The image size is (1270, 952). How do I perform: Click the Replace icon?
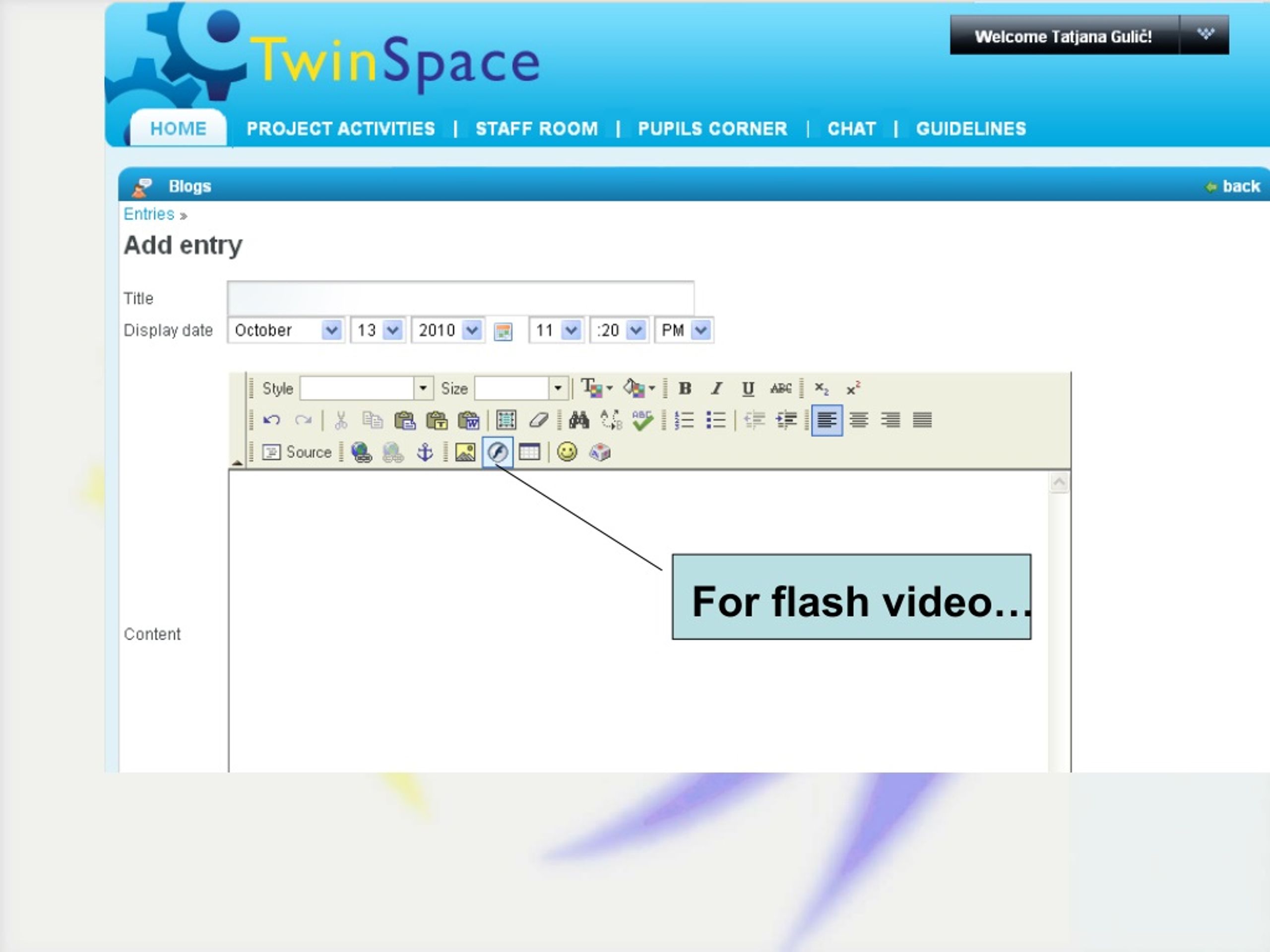(x=611, y=420)
